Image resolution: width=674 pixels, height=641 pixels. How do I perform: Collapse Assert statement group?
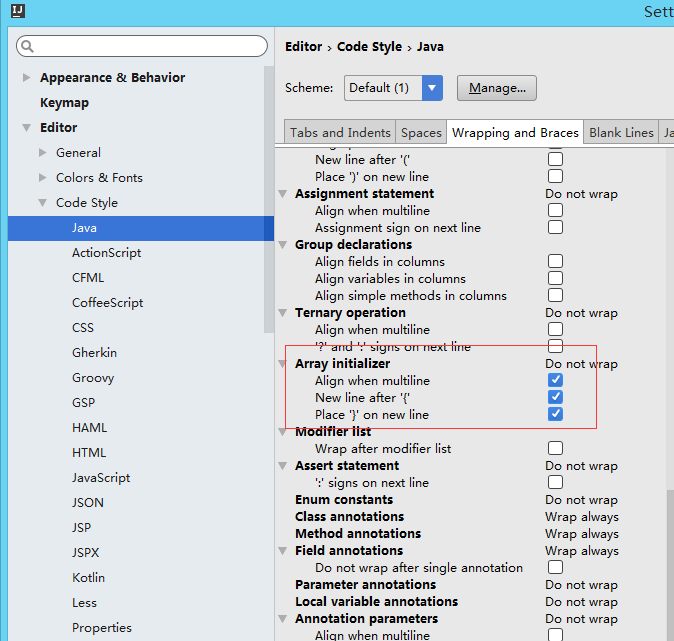point(283,466)
